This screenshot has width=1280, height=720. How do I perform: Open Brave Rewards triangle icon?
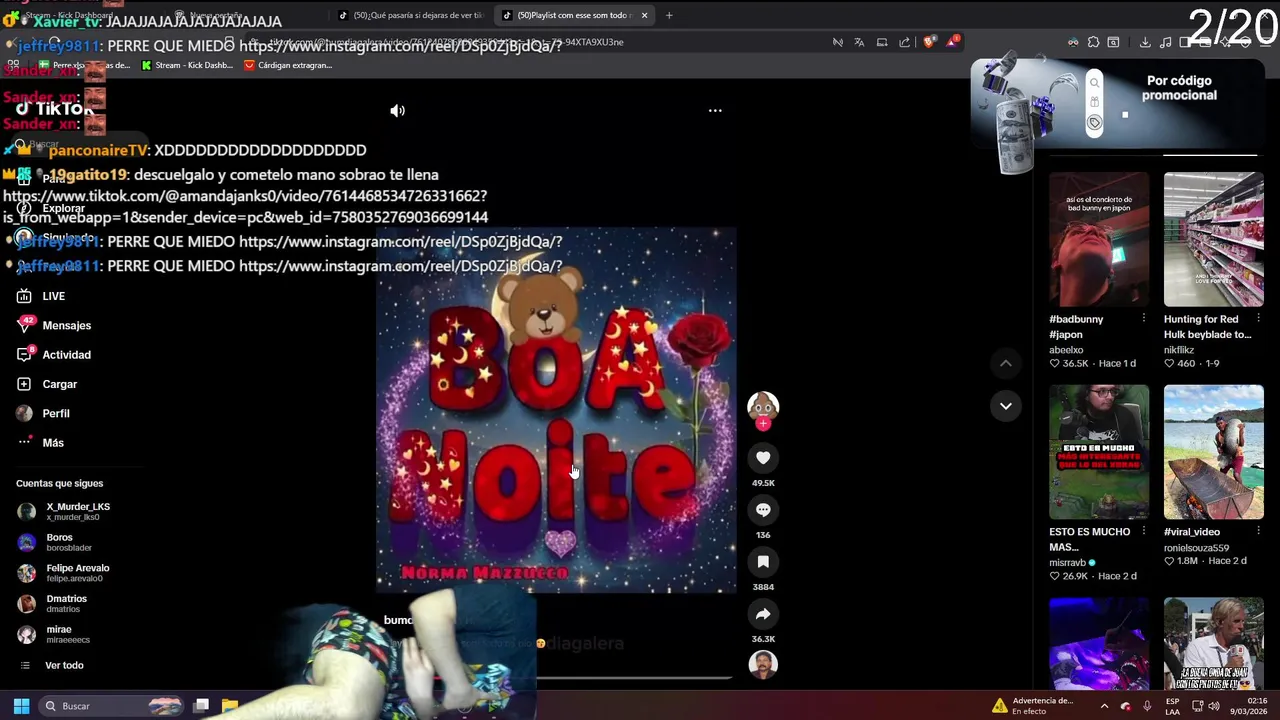(953, 42)
